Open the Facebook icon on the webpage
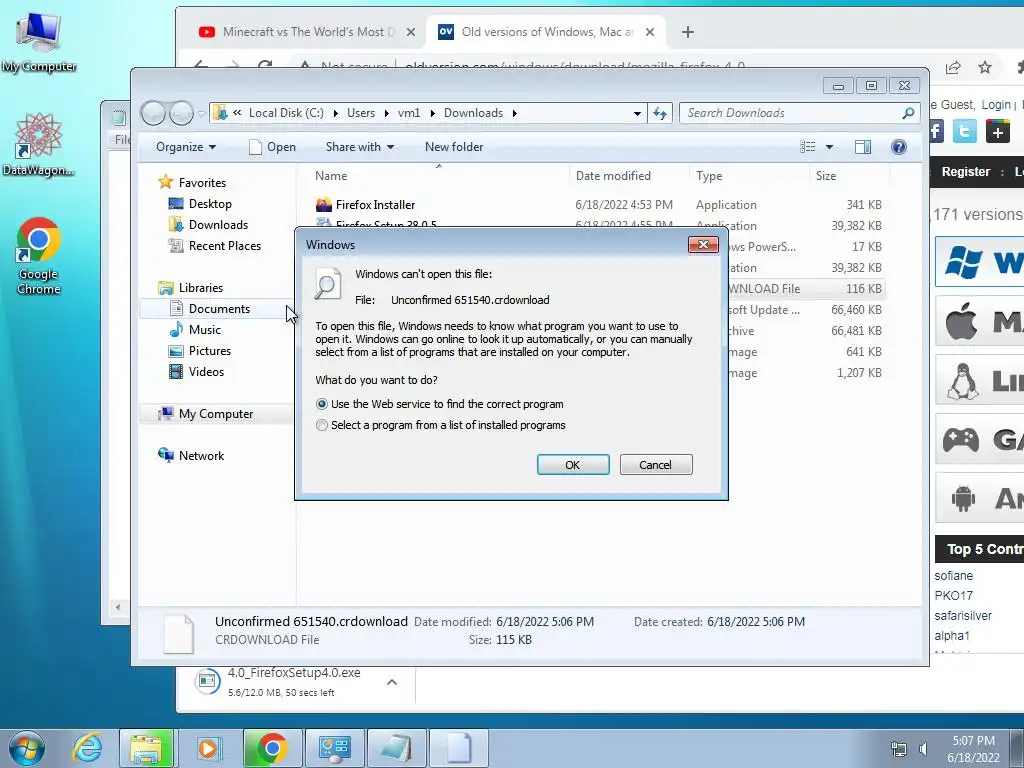Image resolution: width=1024 pixels, height=768 pixels. click(x=936, y=131)
